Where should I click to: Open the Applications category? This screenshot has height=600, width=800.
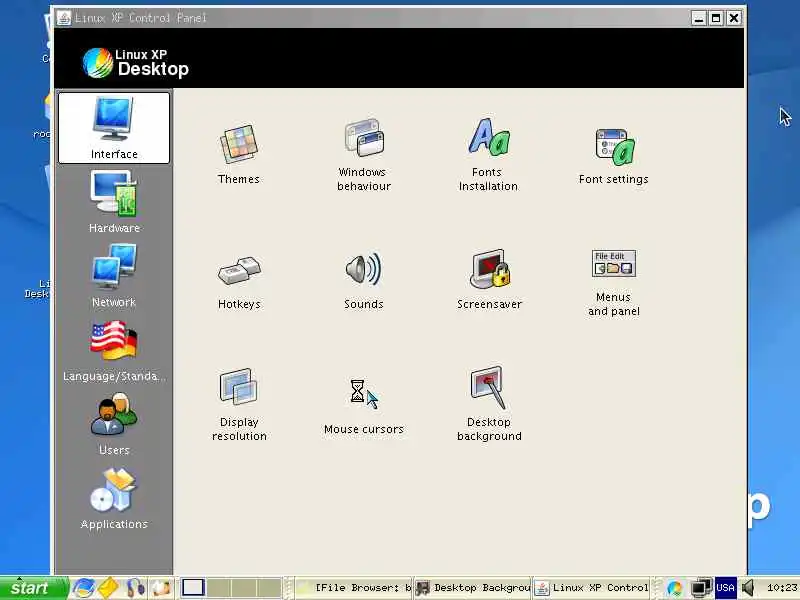pos(114,498)
